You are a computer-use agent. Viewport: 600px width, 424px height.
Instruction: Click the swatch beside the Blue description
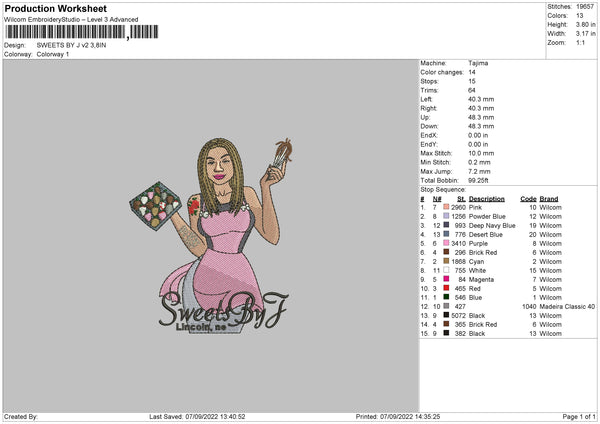click(446, 297)
